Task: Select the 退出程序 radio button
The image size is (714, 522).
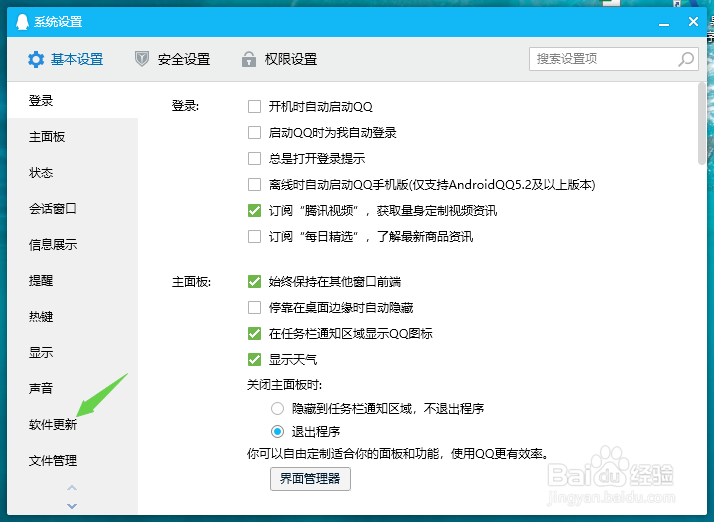Action: (x=277, y=431)
